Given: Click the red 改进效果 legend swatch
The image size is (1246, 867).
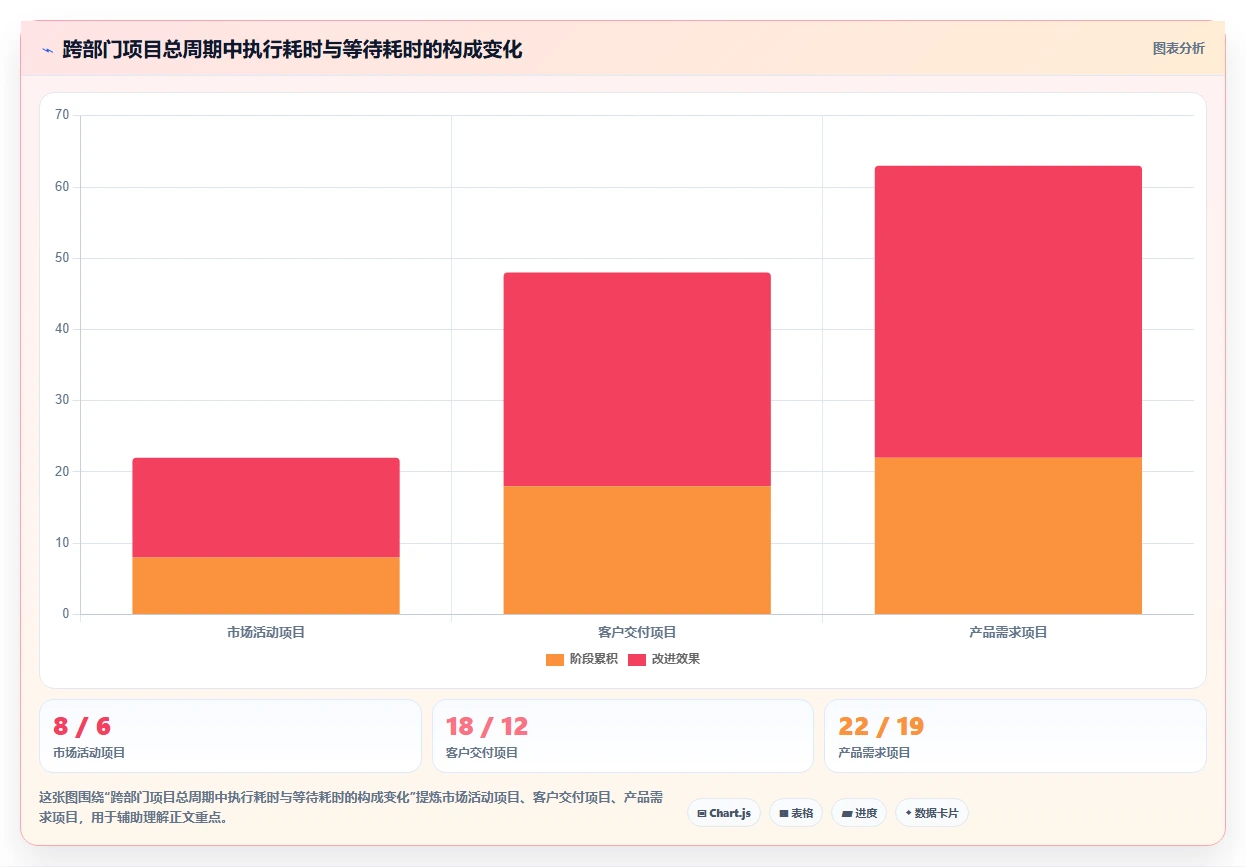Looking at the screenshot, I should click(637, 659).
